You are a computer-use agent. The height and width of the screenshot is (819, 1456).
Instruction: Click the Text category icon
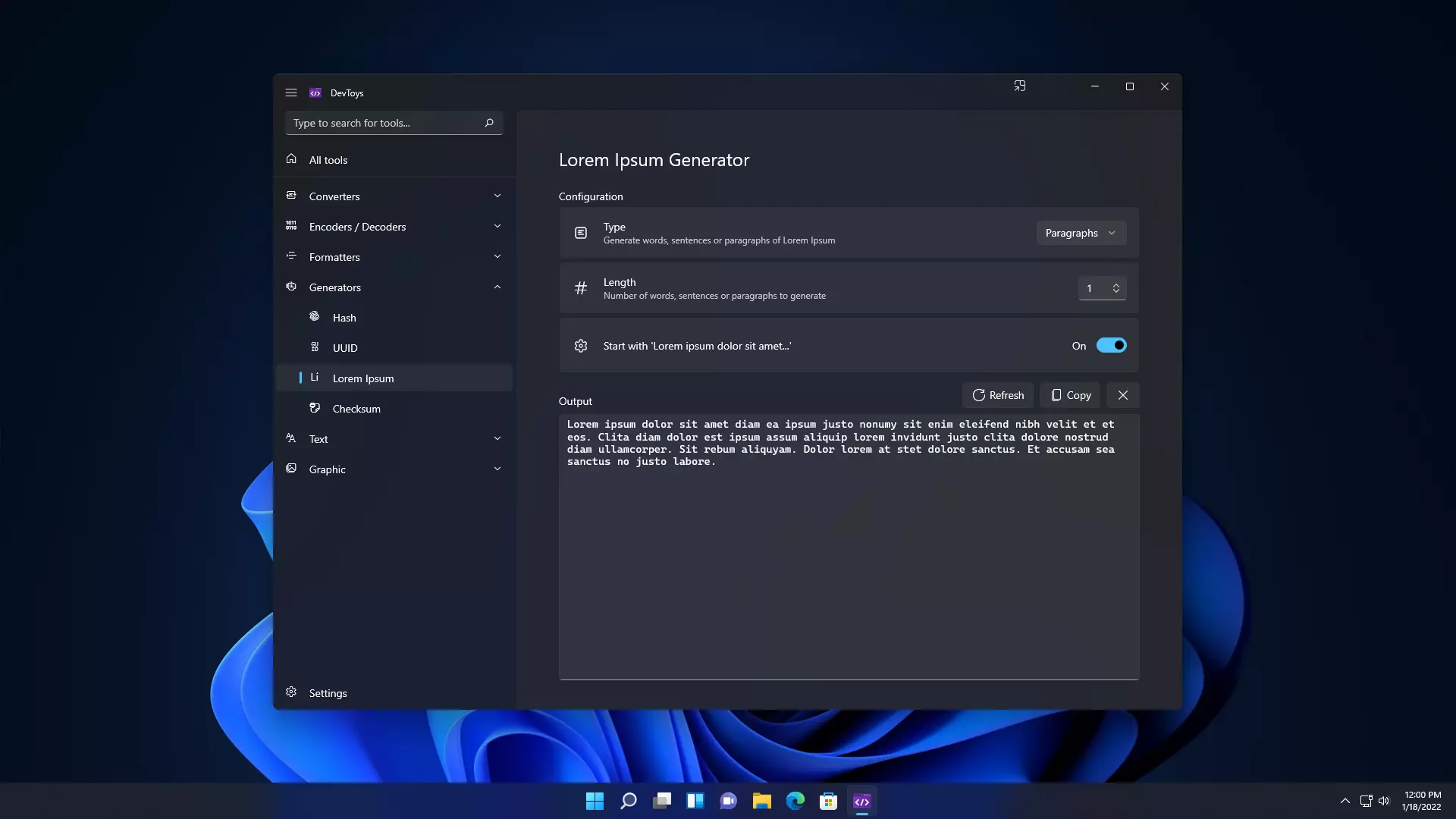(x=291, y=438)
